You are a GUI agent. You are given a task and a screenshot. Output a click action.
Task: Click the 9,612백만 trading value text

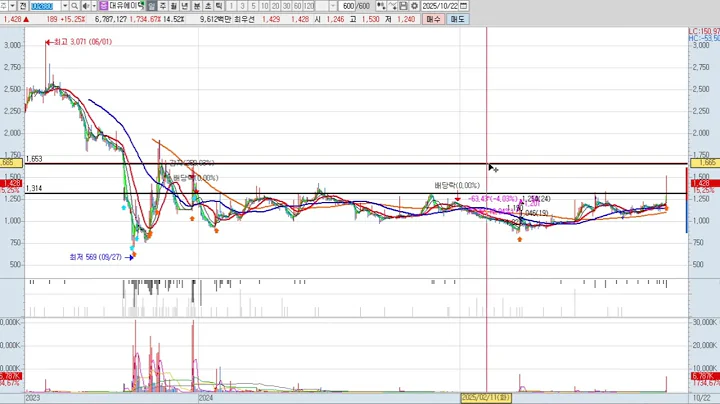[x=217, y=19]
